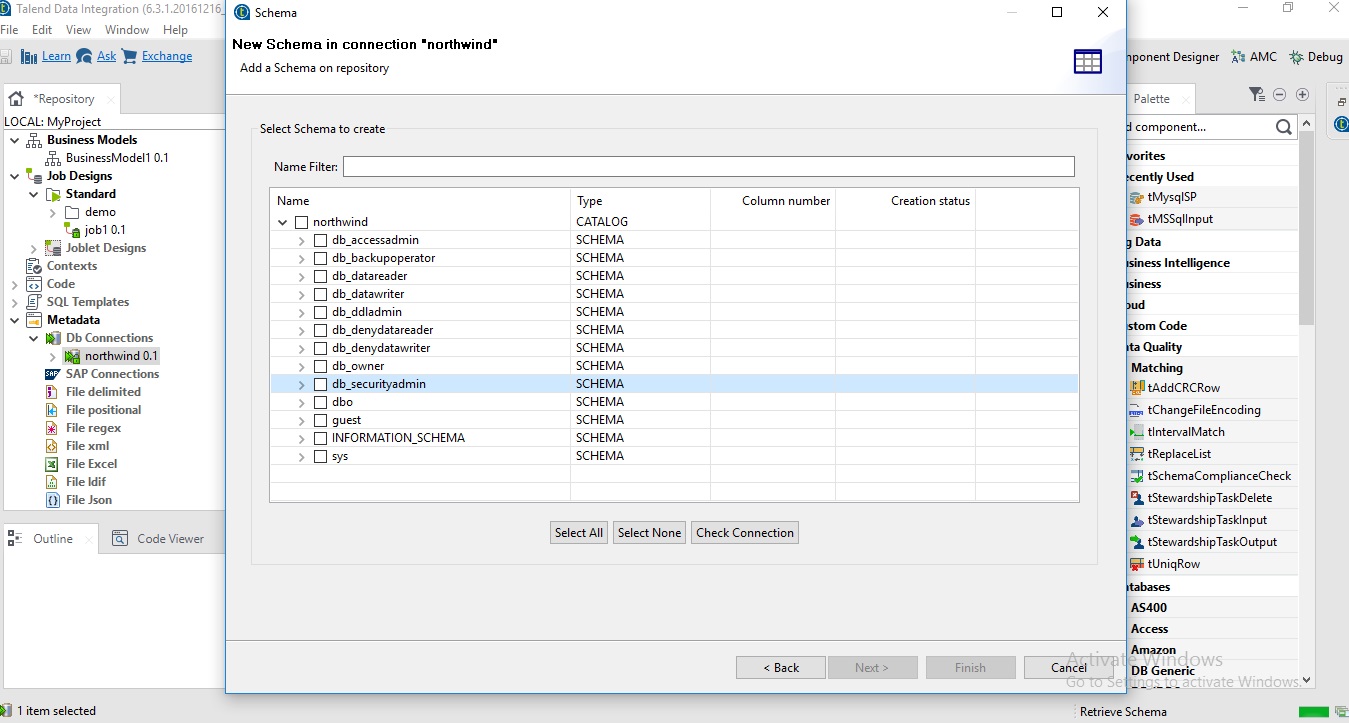Click the Palette filter icon

coord(1257,94)
